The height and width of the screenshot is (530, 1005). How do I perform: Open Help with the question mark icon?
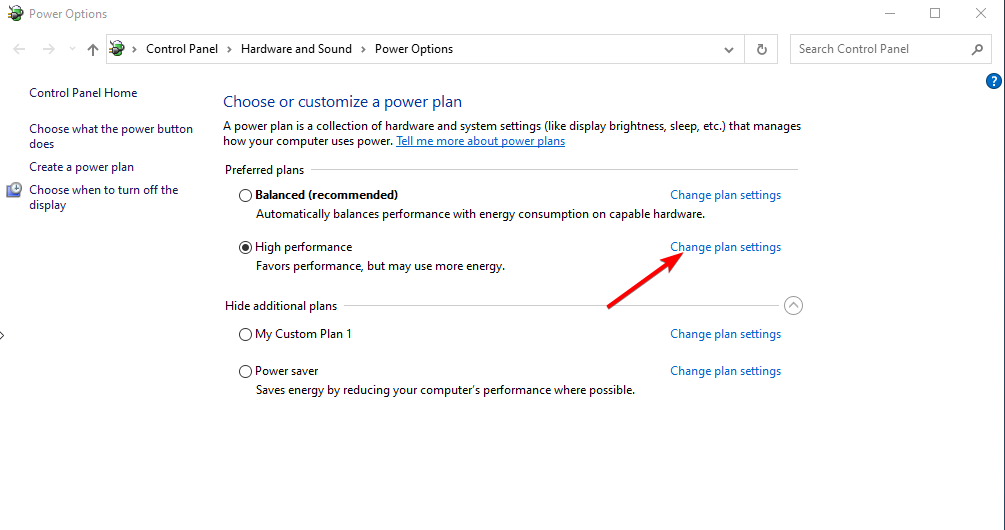point(993,81)
